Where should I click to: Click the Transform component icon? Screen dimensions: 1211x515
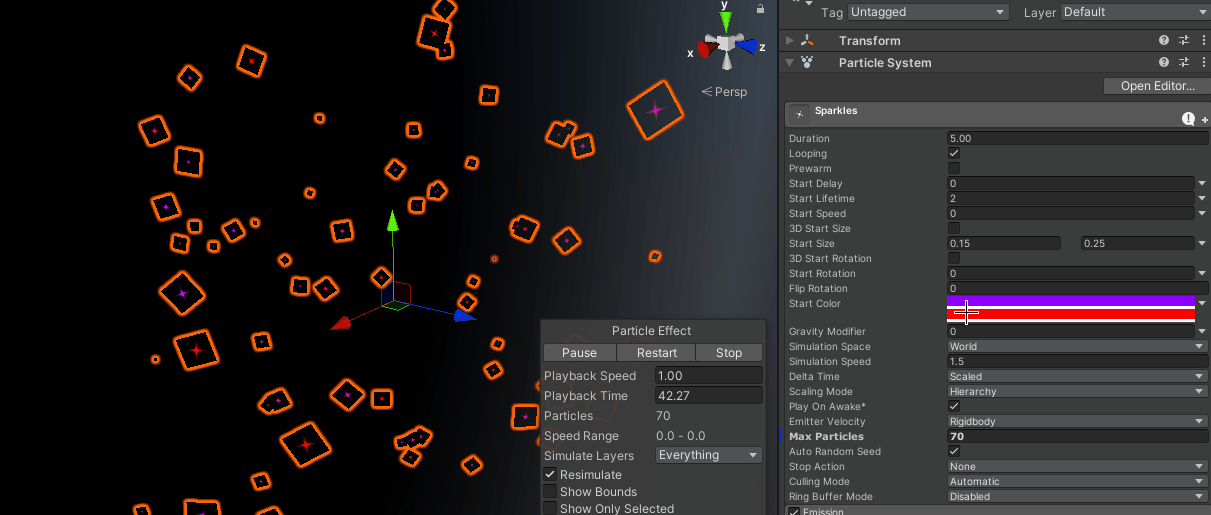(x=807, y=41)
